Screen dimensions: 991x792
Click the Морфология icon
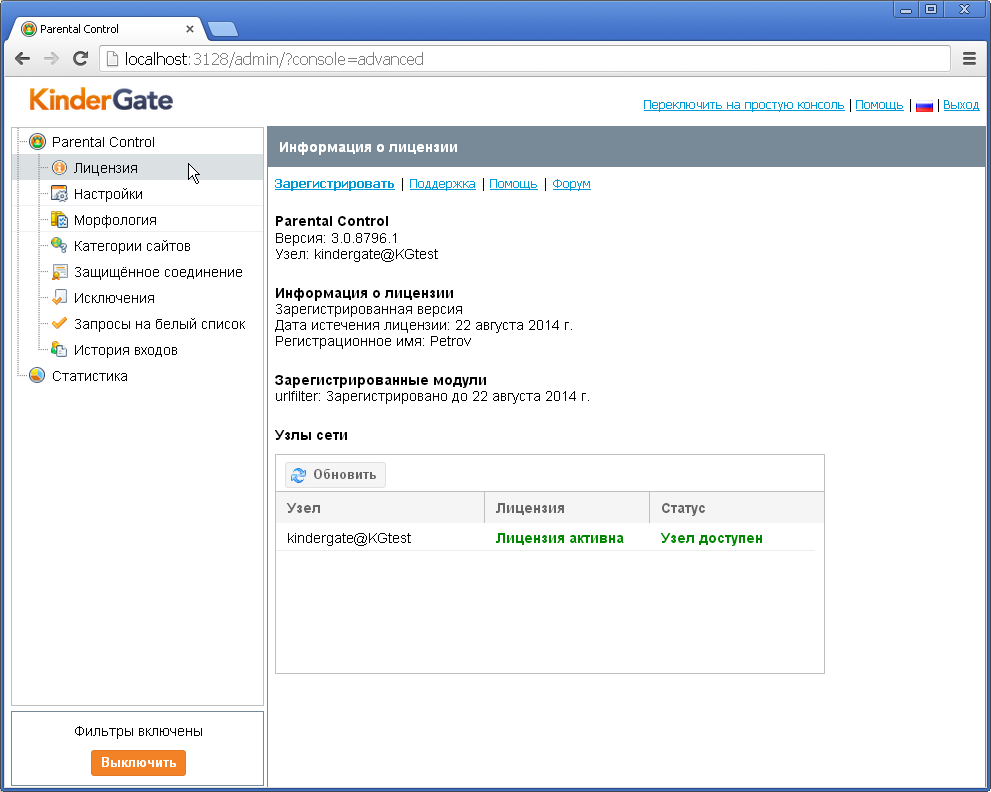tap(59, 219)
